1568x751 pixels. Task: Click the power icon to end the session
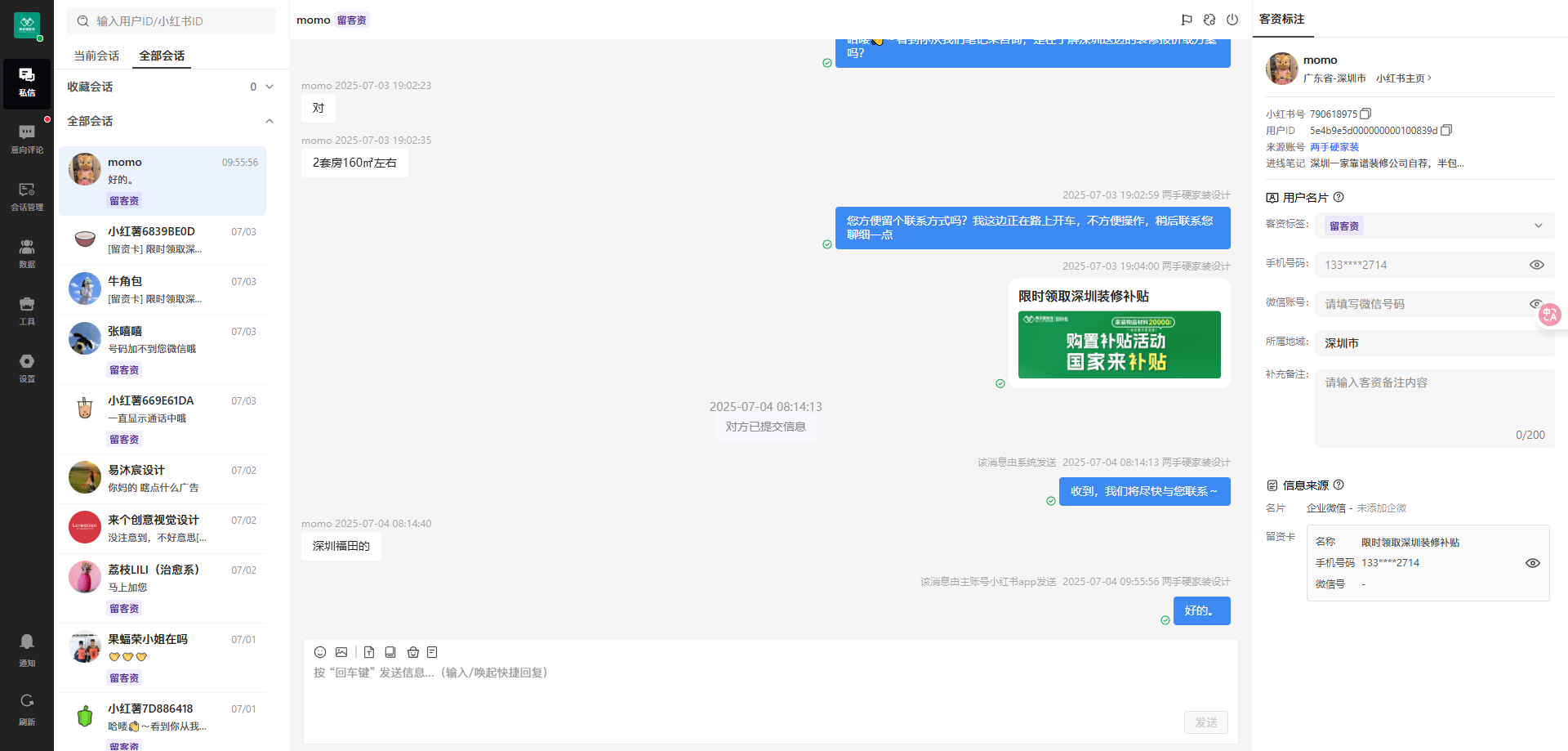click(1232, 20)
